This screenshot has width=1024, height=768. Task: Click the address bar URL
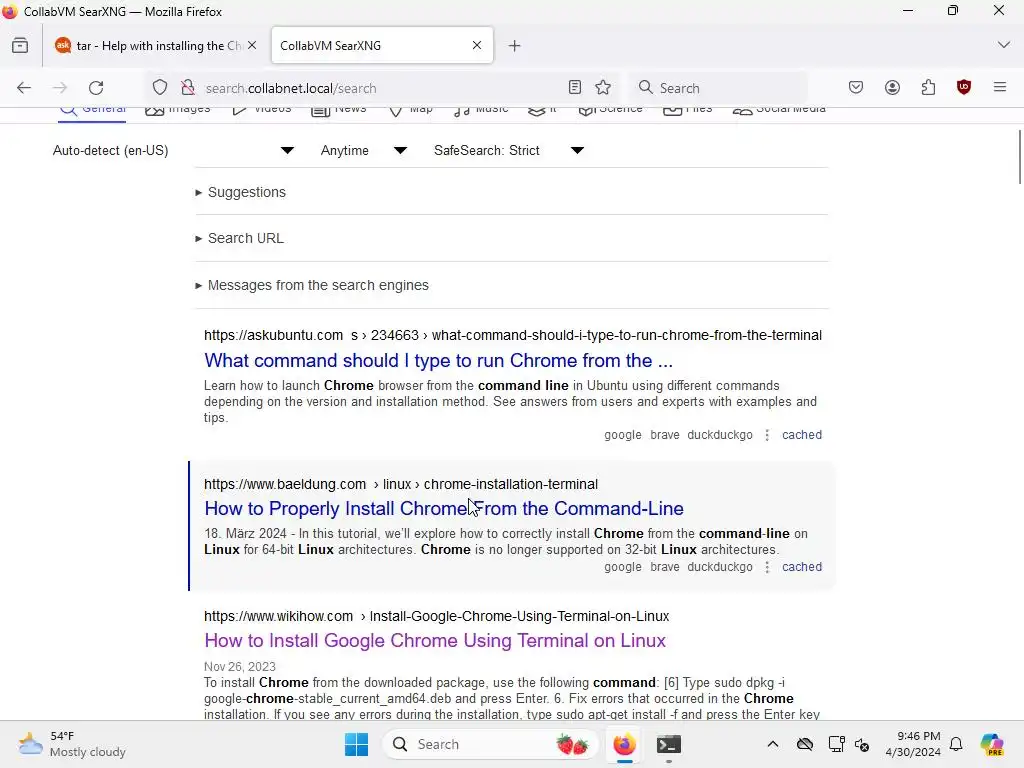click(x=291, y=88)
